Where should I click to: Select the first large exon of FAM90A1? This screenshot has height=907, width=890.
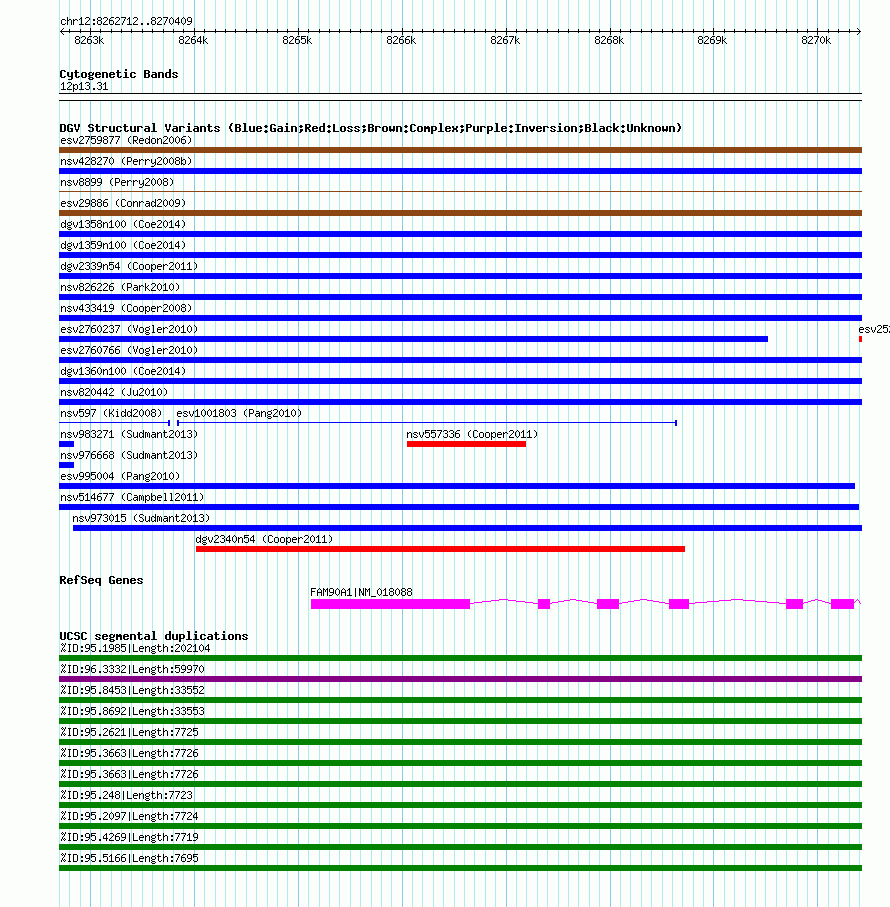click(390, 604)
